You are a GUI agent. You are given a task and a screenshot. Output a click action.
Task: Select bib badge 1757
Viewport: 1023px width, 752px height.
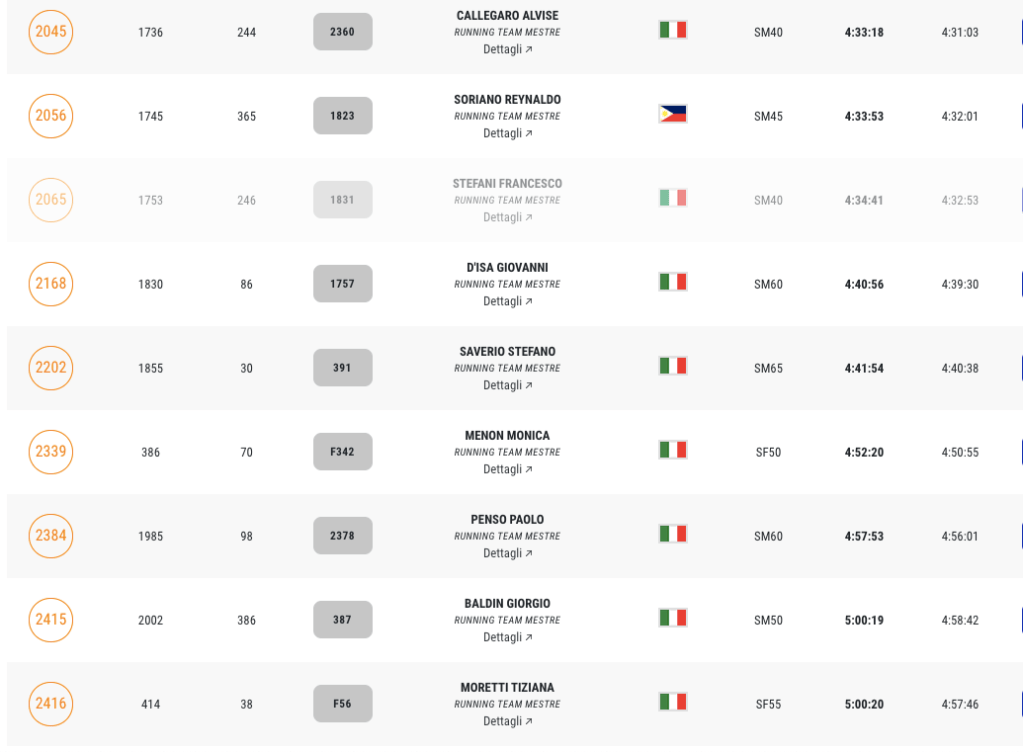tap(342, 284)
